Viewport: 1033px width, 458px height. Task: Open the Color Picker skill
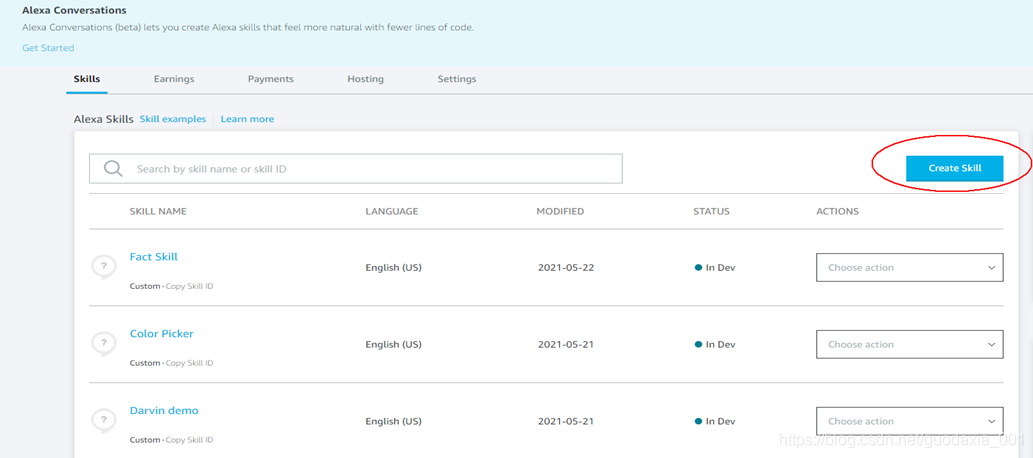pyautogui.click(x=161, y=333)
